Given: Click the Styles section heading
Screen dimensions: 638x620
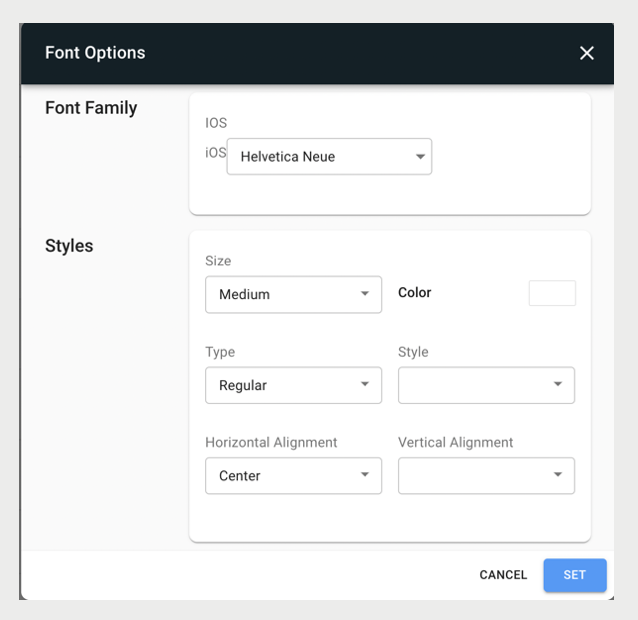Looking at the screenshot, I should pos(69,246).
